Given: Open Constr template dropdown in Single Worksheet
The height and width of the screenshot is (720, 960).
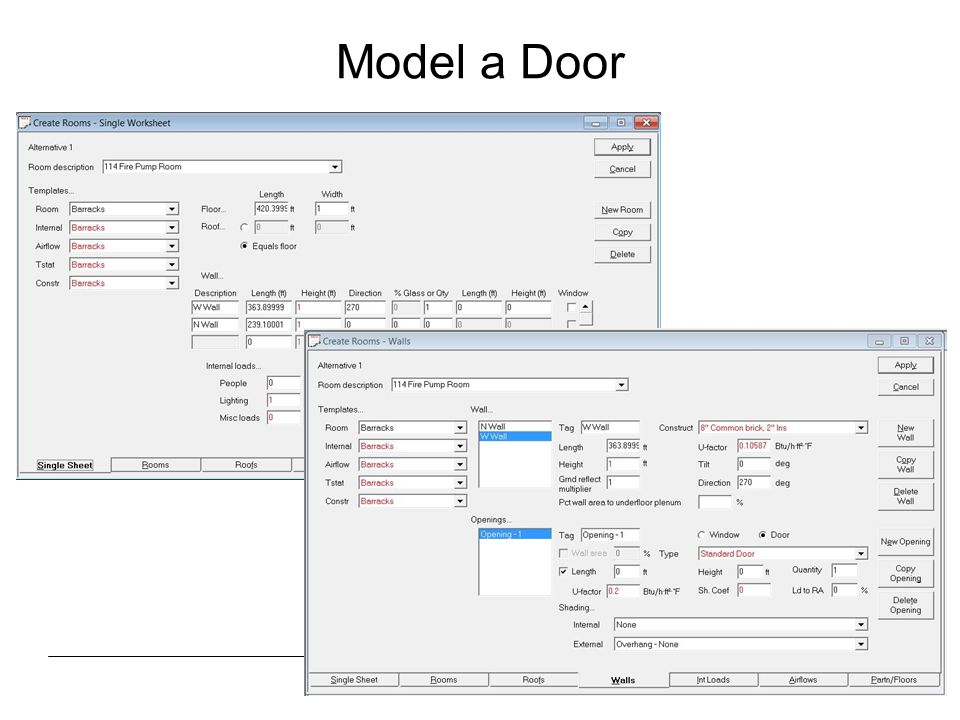Looking at the screenshot, I should [172, 283].
